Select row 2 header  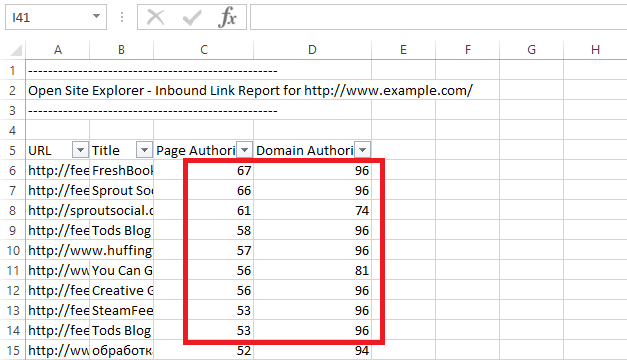13,90
